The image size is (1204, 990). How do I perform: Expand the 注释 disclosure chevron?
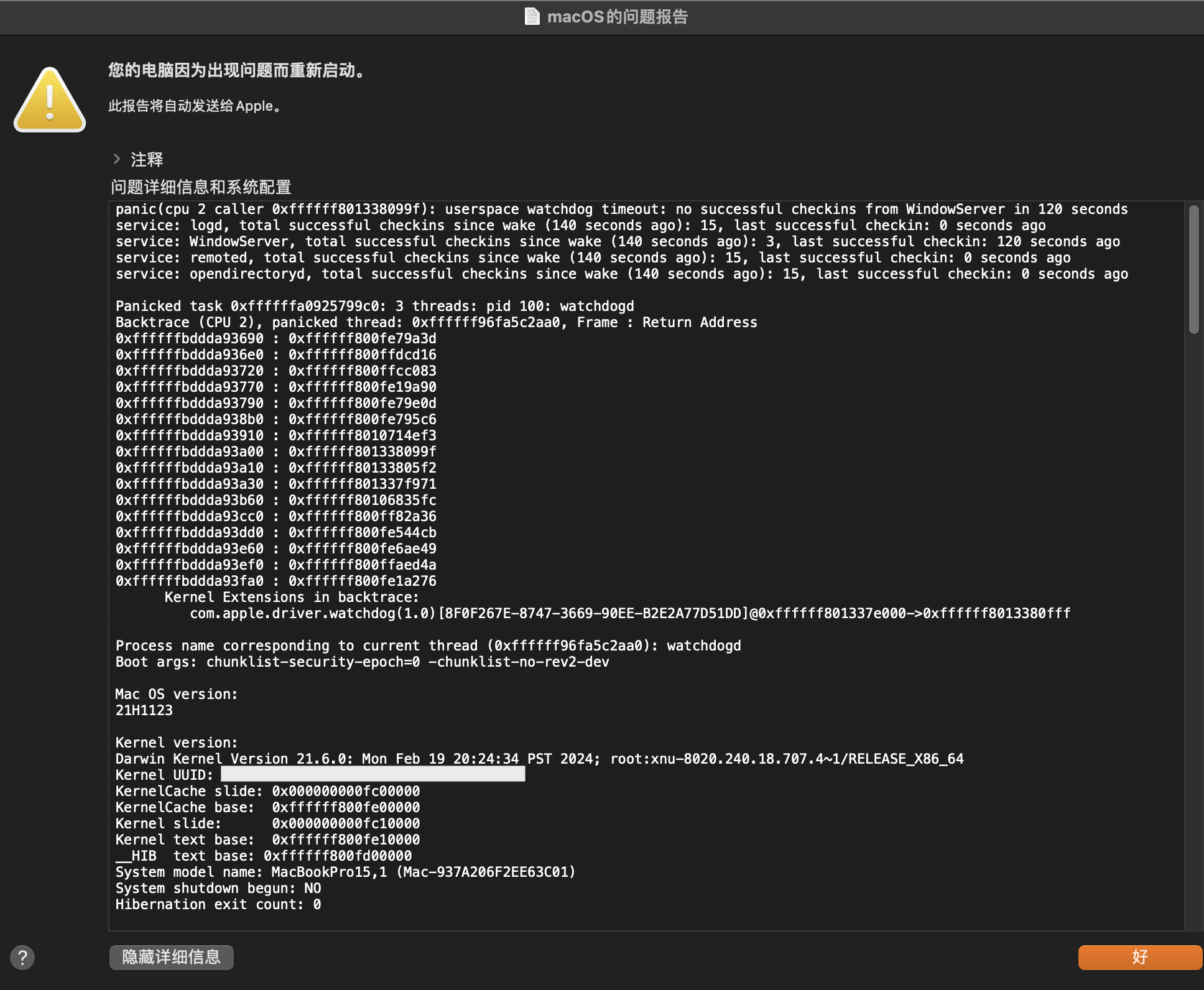(117, 159)
